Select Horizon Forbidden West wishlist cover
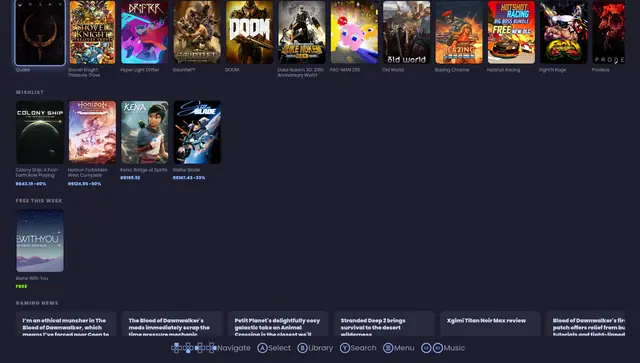640x363 pixels. (x=92, y=132)
